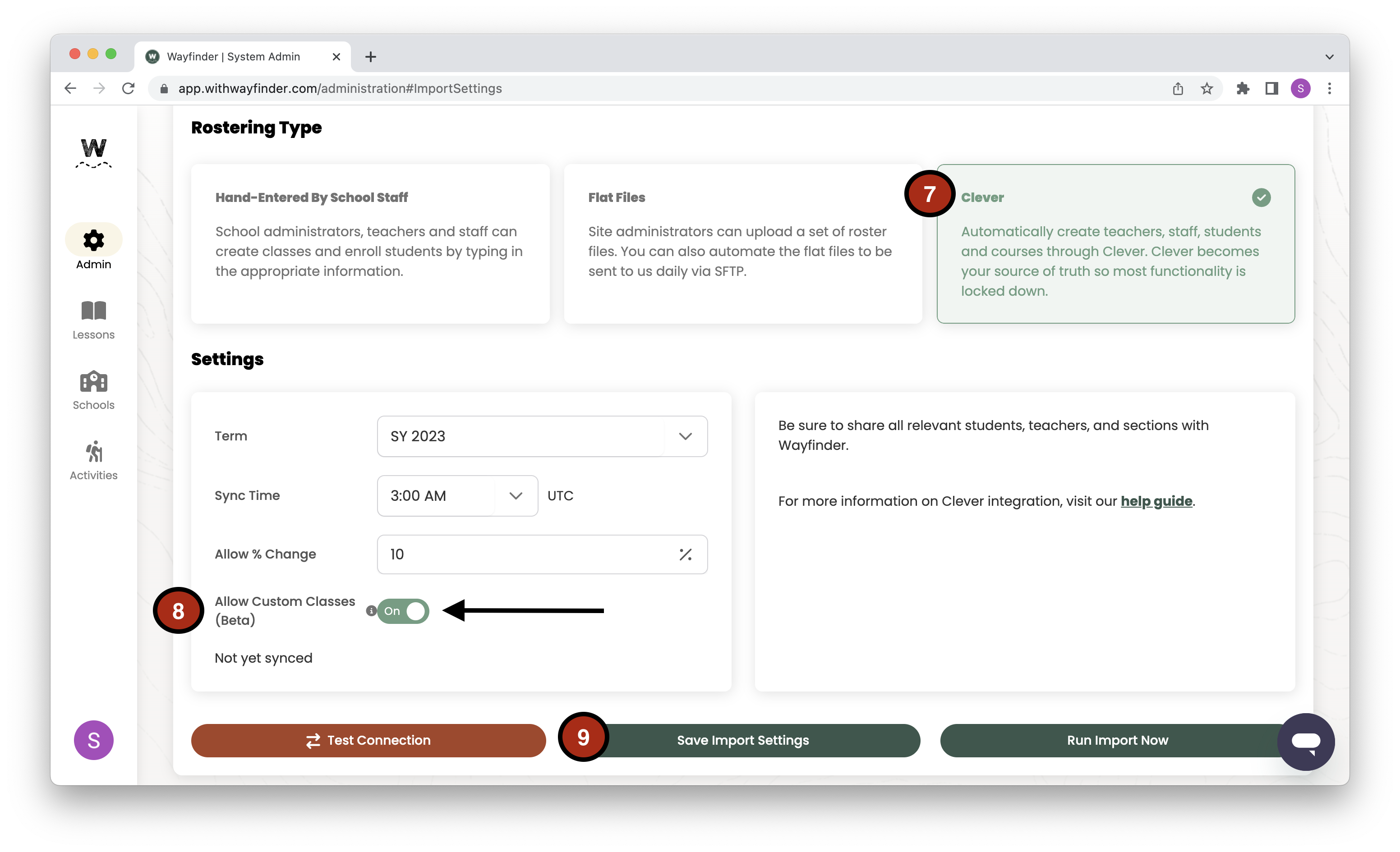Choose Hand-Entered By School Staff option
Screen dimensions: 1400x852
(x=370, y=244)
